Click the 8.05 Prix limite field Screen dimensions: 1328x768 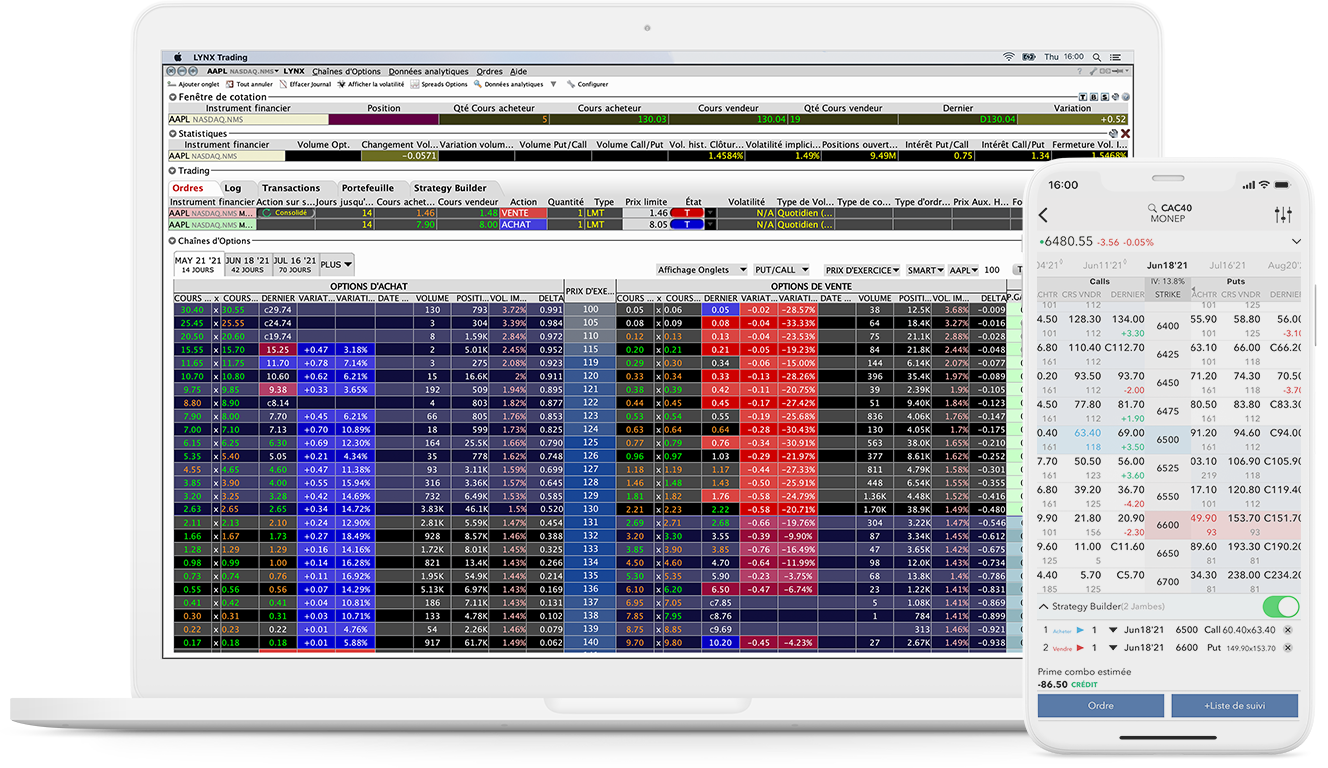646,225
